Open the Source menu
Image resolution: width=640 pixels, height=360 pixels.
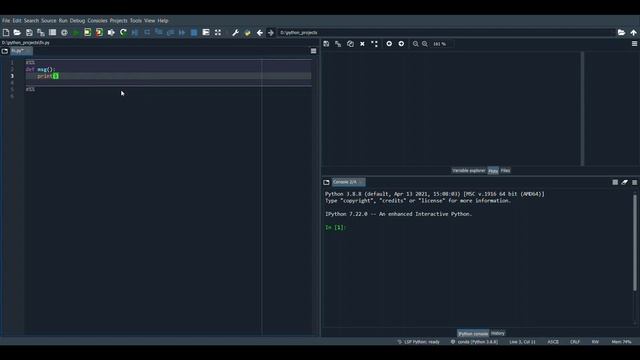(x=49, y=20)
